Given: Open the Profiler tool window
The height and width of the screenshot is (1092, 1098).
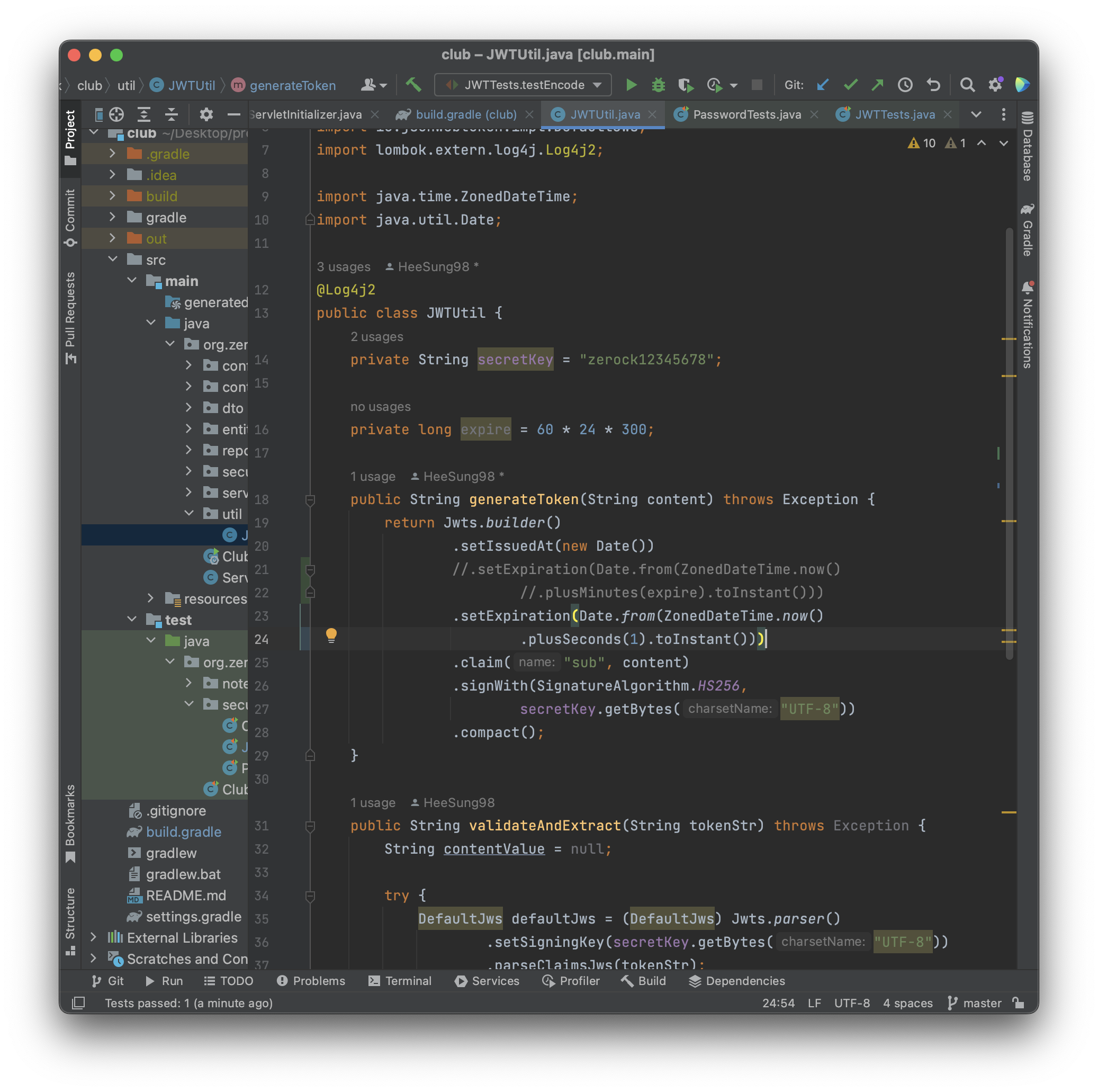Looking at the screenshot, I should (571, 981).
